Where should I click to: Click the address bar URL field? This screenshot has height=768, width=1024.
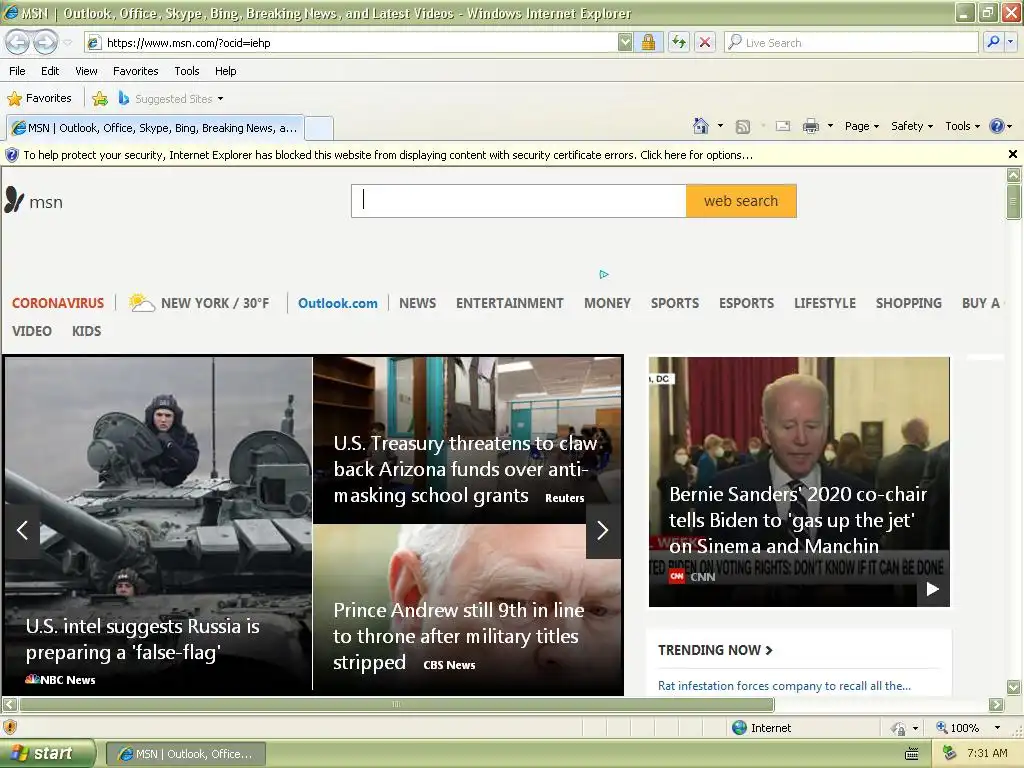tap(351, 43)
